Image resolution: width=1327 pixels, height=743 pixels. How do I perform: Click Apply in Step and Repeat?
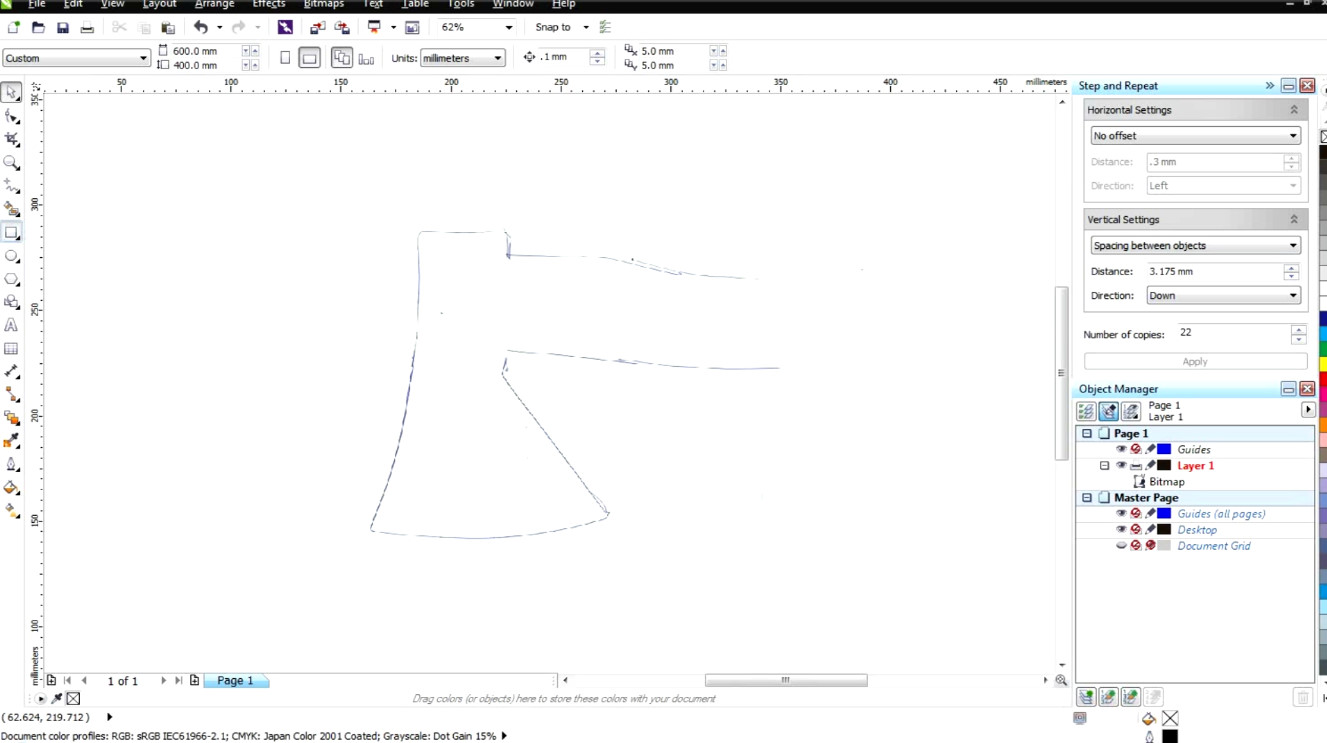(x=1195, y=362)
